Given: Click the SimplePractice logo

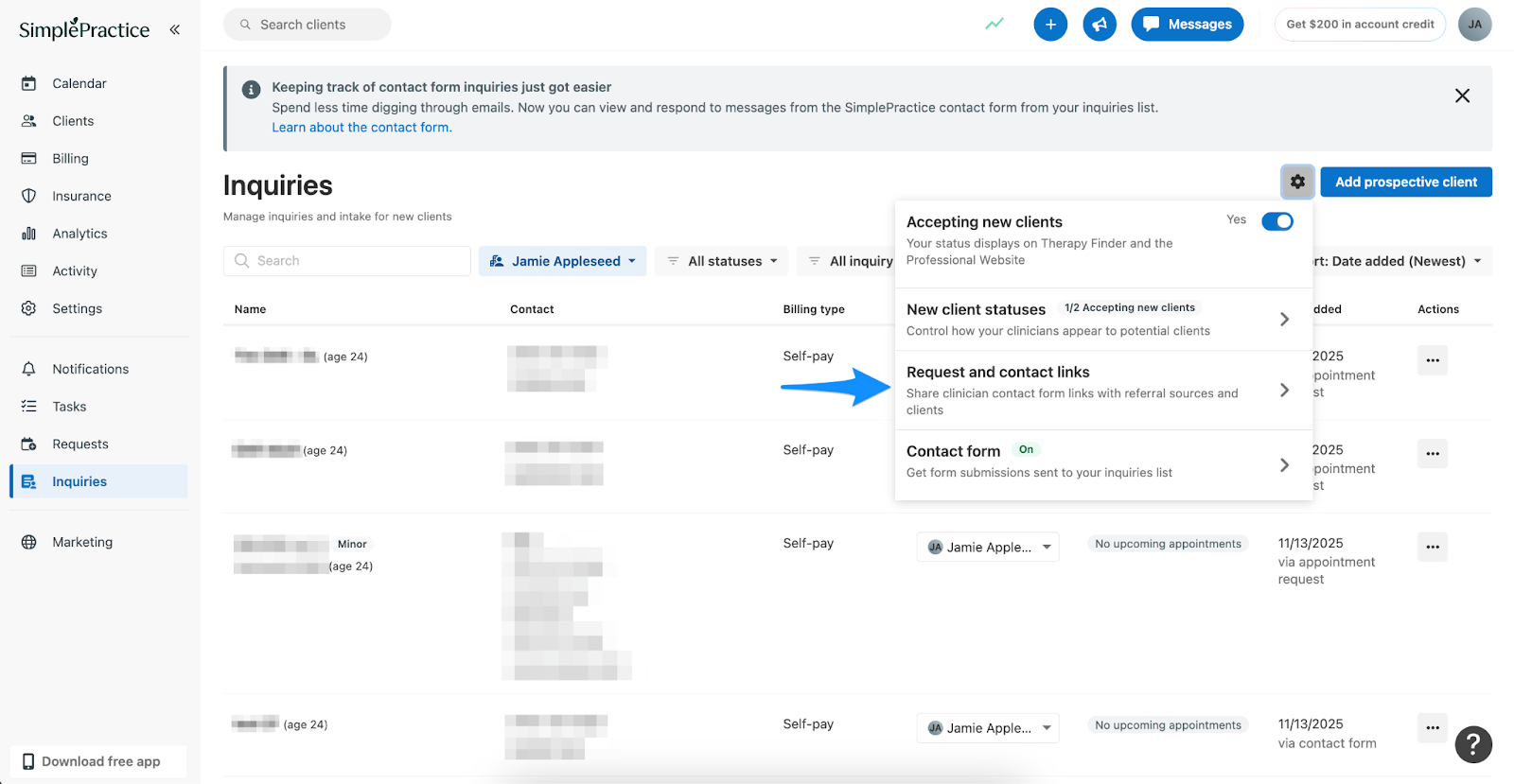Looking at the screenshot, I should [84, 29].
